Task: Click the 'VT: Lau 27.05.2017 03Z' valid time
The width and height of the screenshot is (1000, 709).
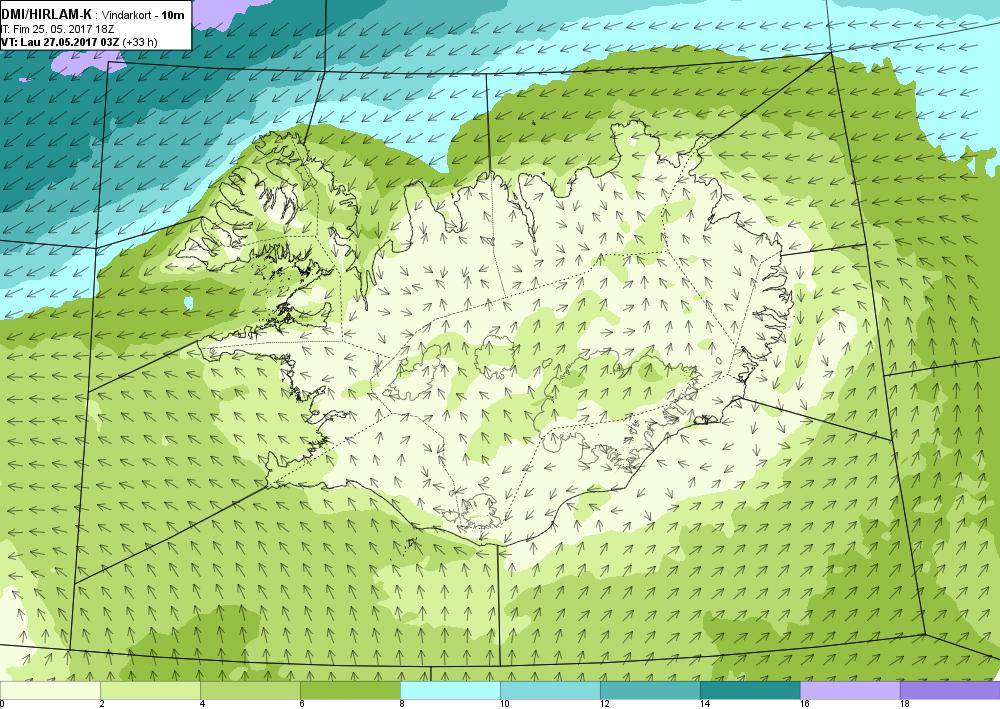Action: pyautogui.click(x=60, y=42)
